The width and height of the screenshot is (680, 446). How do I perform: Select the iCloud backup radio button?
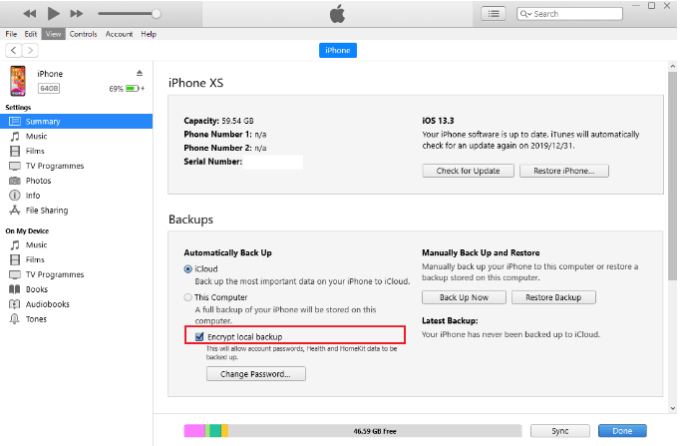click(188, 270)
